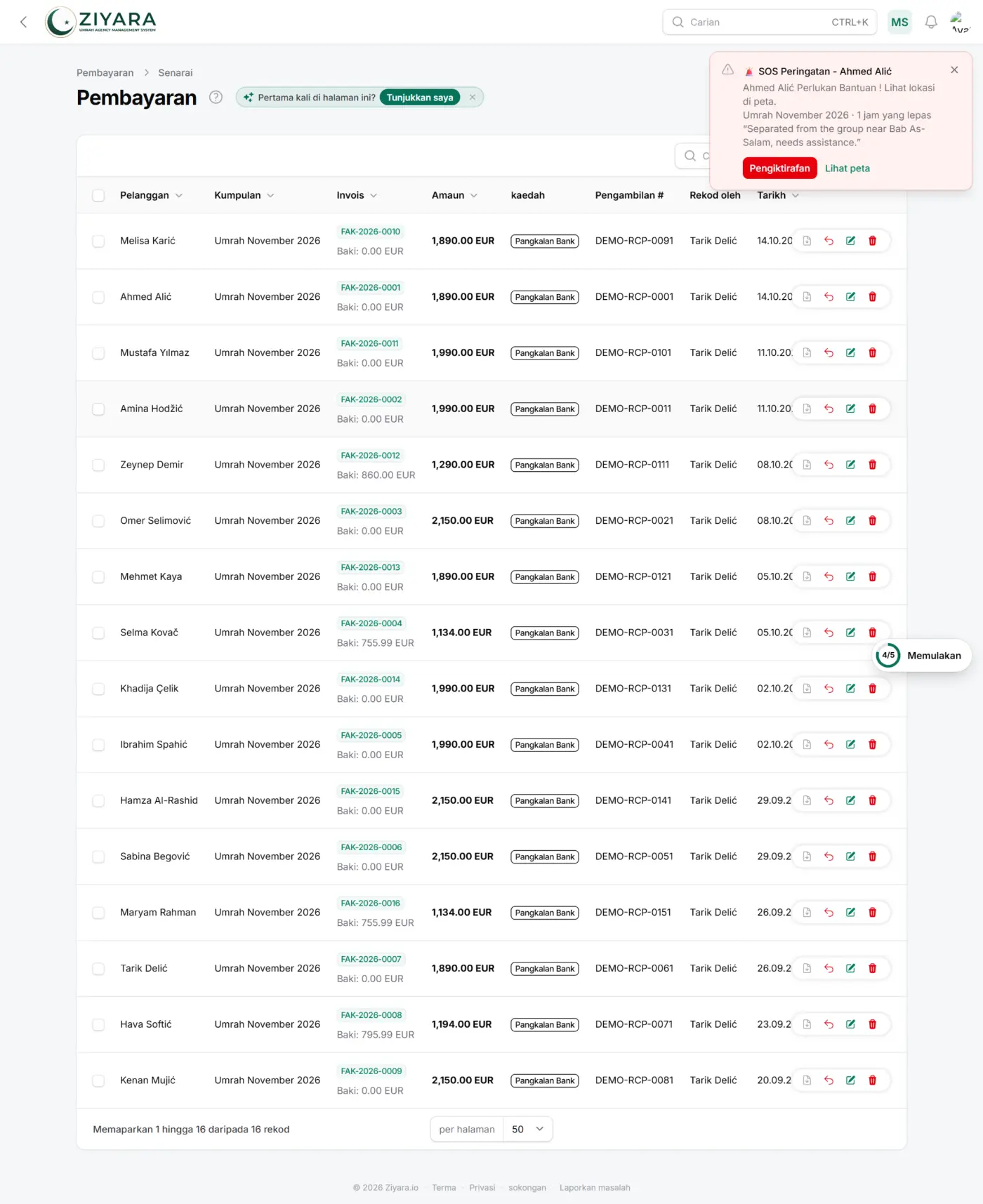Select the Tarik Delić row checkbox

[x=98, y=969]
